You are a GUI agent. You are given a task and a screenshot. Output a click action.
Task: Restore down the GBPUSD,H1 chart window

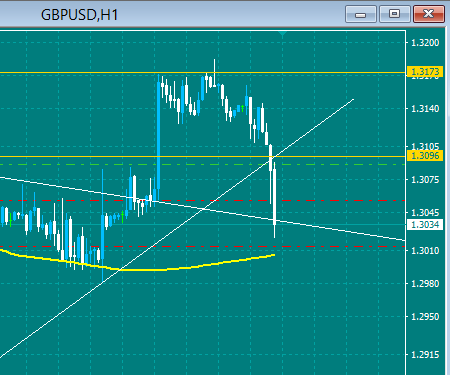395,14
